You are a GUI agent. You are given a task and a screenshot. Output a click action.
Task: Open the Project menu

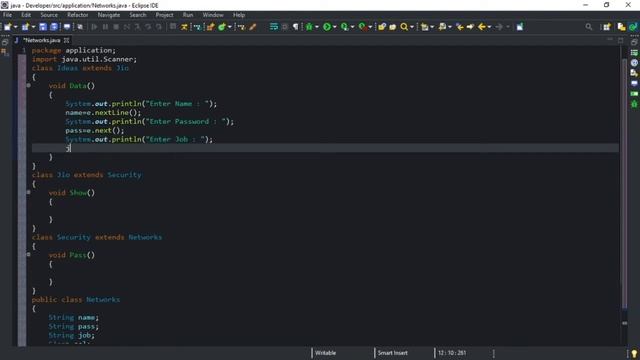pyautogui.click(x=164, y=15)
